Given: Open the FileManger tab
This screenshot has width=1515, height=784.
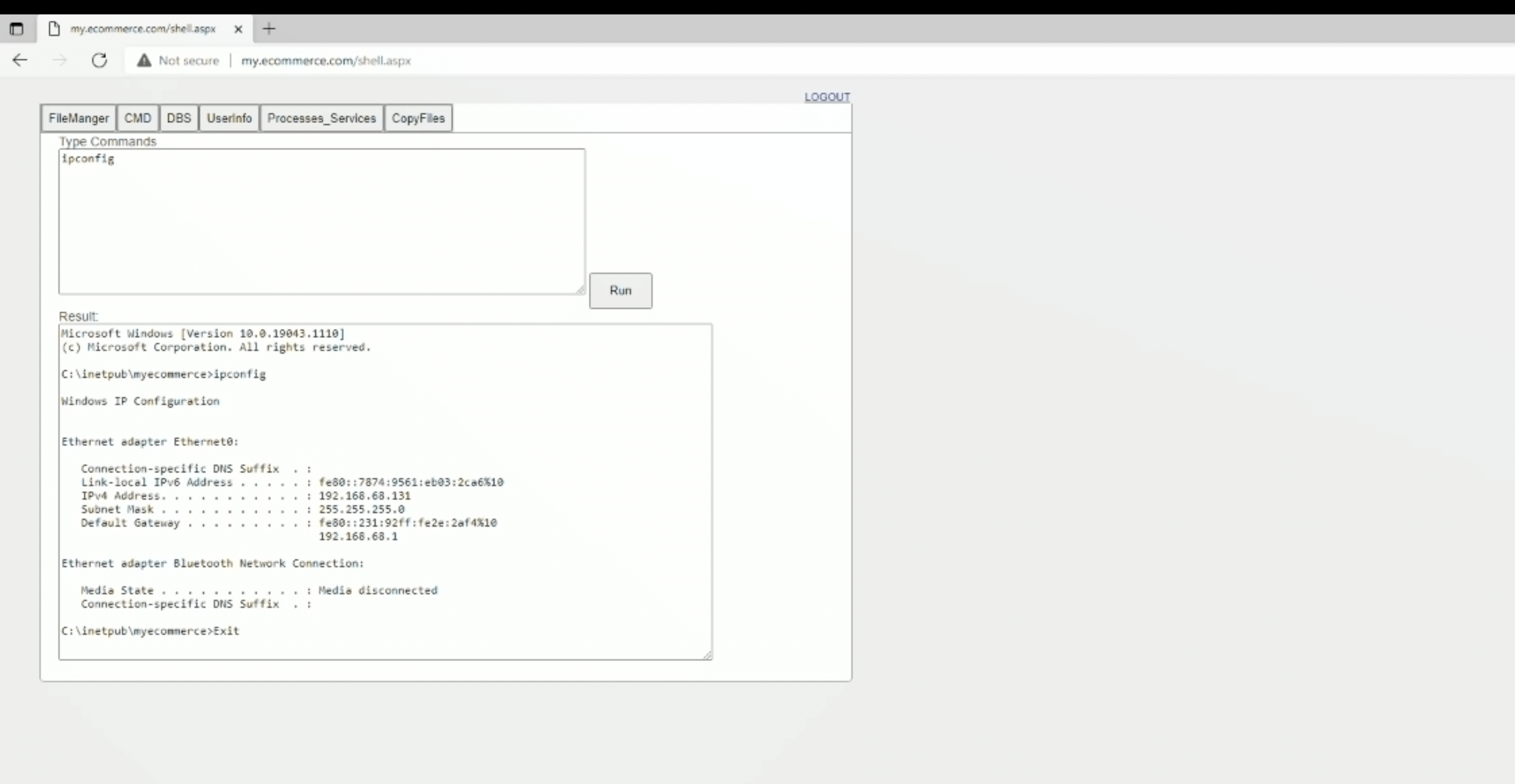Looking at the screenshot, I should 79,118.
